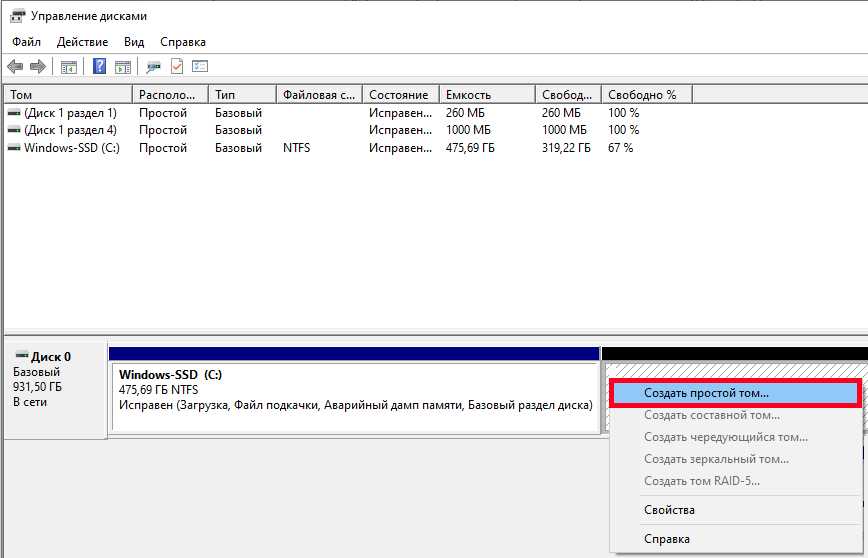Viewport: 868px width, 558px height.
Task: Select the Windows-SSD (C:) partition block on Диск 0
Action: 355,396
